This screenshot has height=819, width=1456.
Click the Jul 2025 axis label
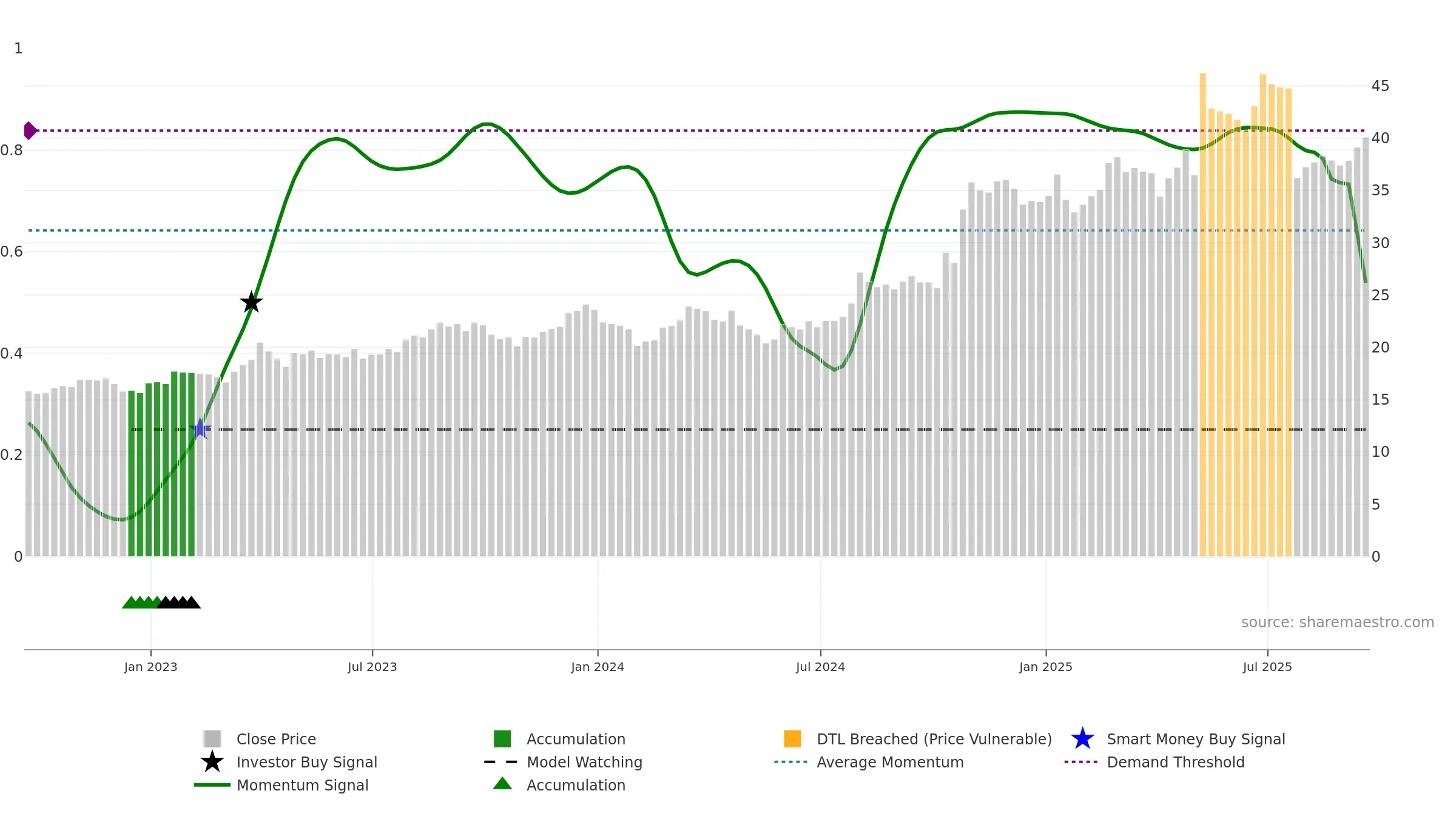click(x=1267, y=667)
